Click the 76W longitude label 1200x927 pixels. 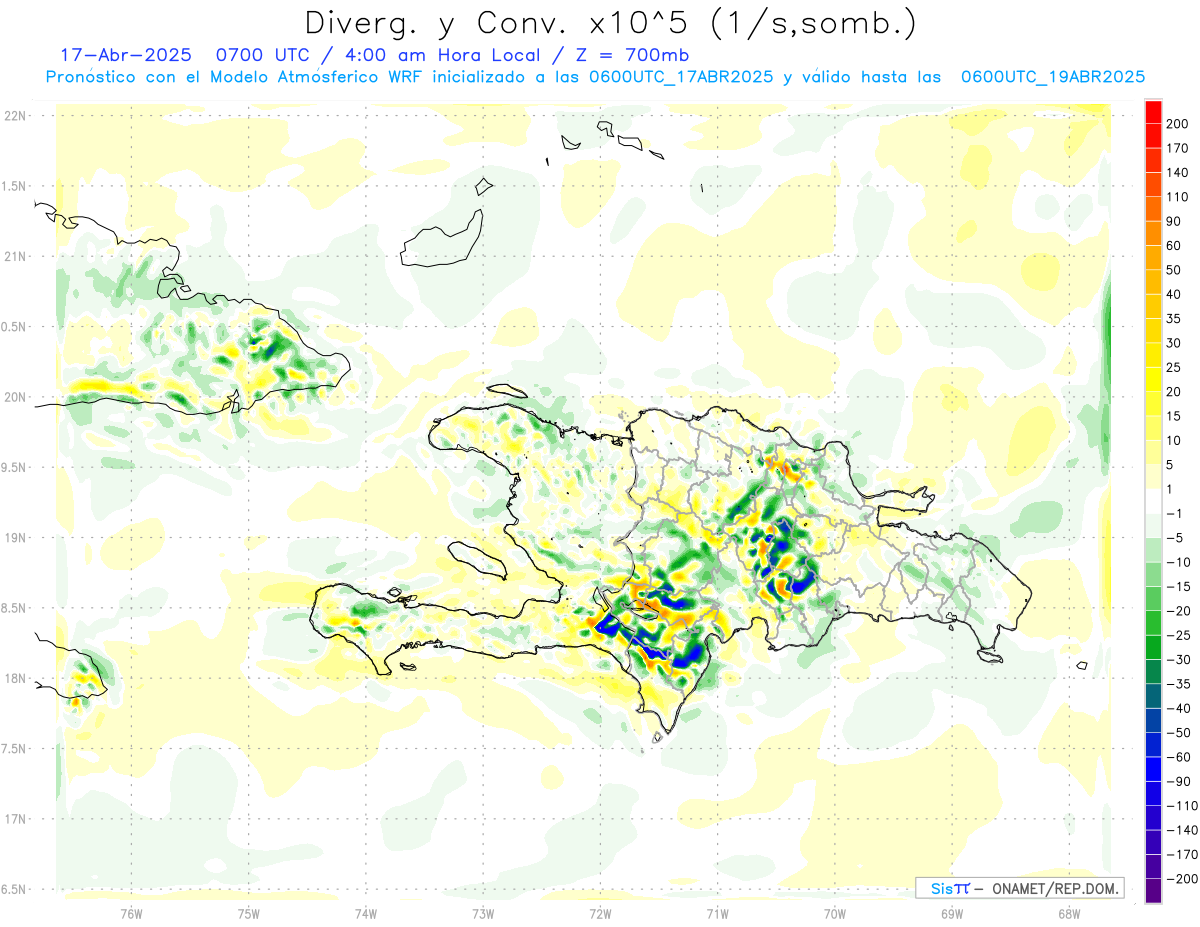click(x=131, y=913)
